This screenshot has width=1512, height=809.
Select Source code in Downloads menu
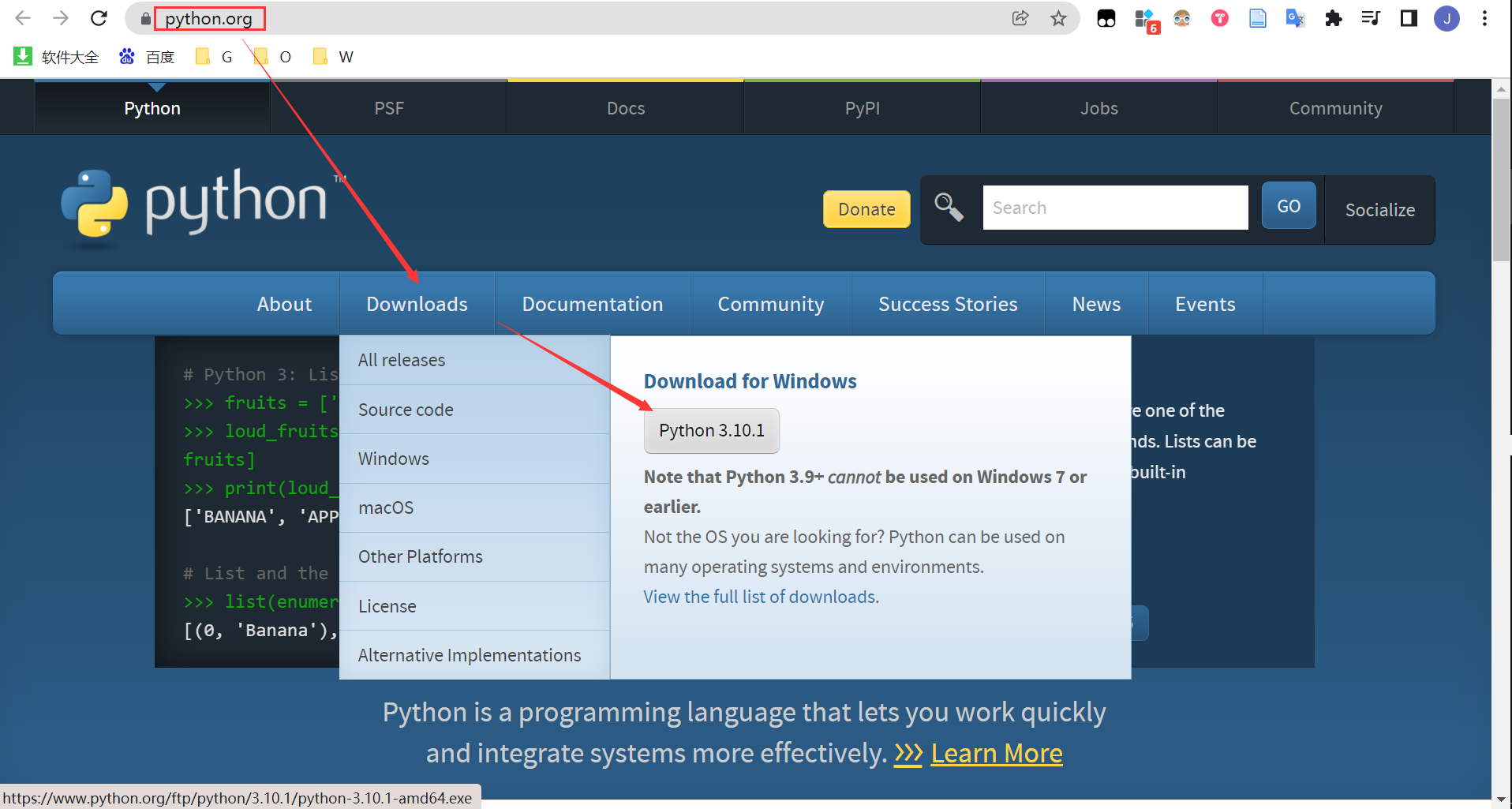click(x=474, y=410)
